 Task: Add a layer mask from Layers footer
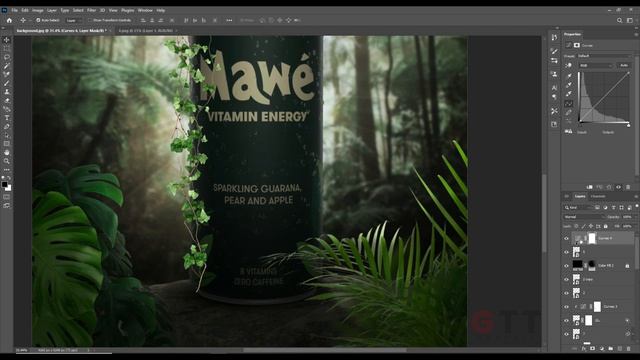pyautogui.click(x=593, y=349)
